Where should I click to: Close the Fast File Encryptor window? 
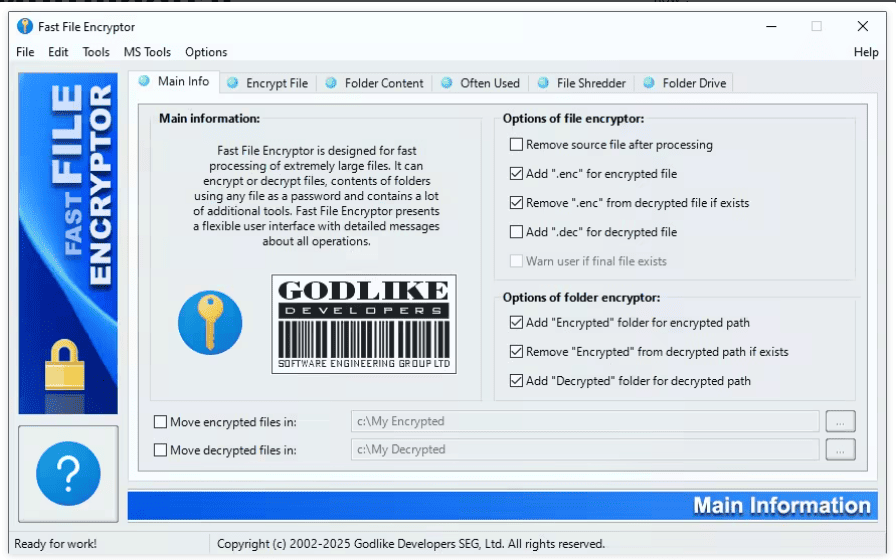pyautogui.click(x=863, y=26)
